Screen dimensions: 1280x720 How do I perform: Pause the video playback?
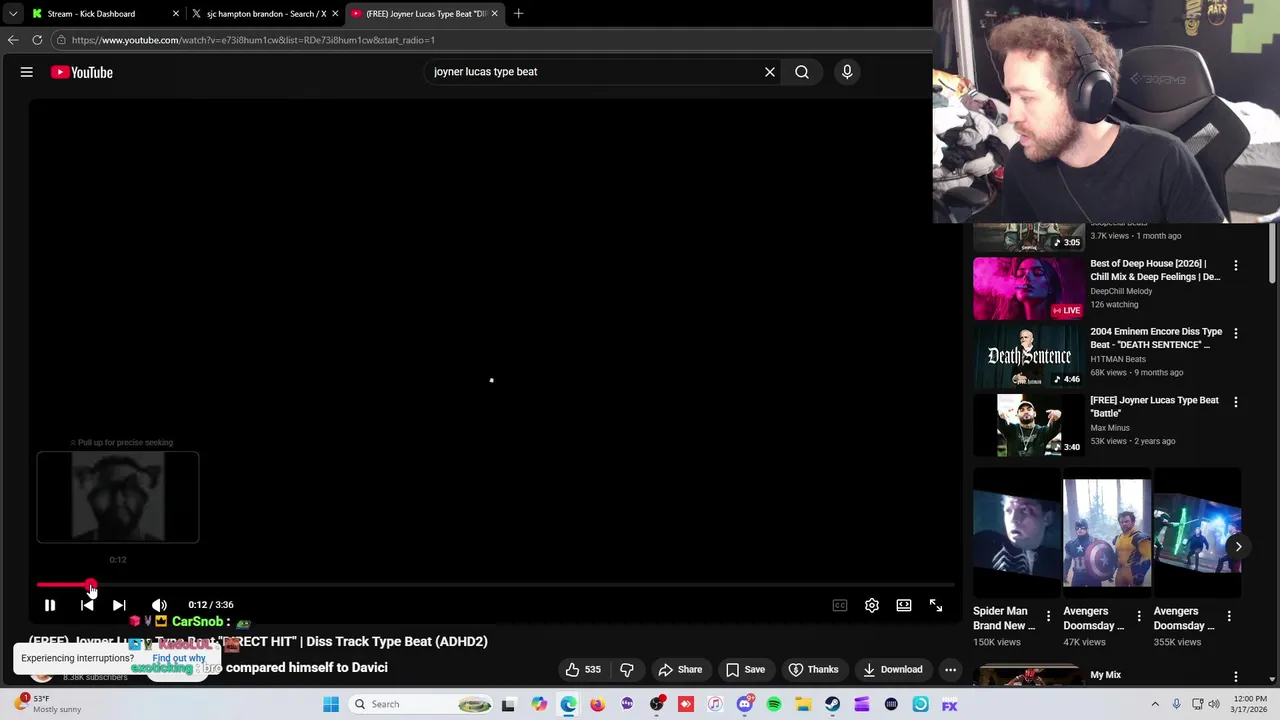pos(49,605)
